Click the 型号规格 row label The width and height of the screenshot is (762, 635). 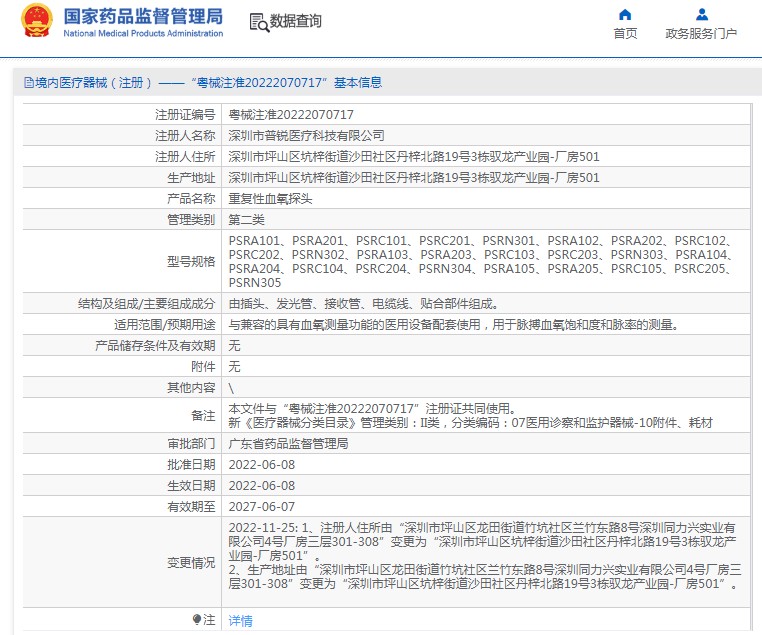[190, 262]
